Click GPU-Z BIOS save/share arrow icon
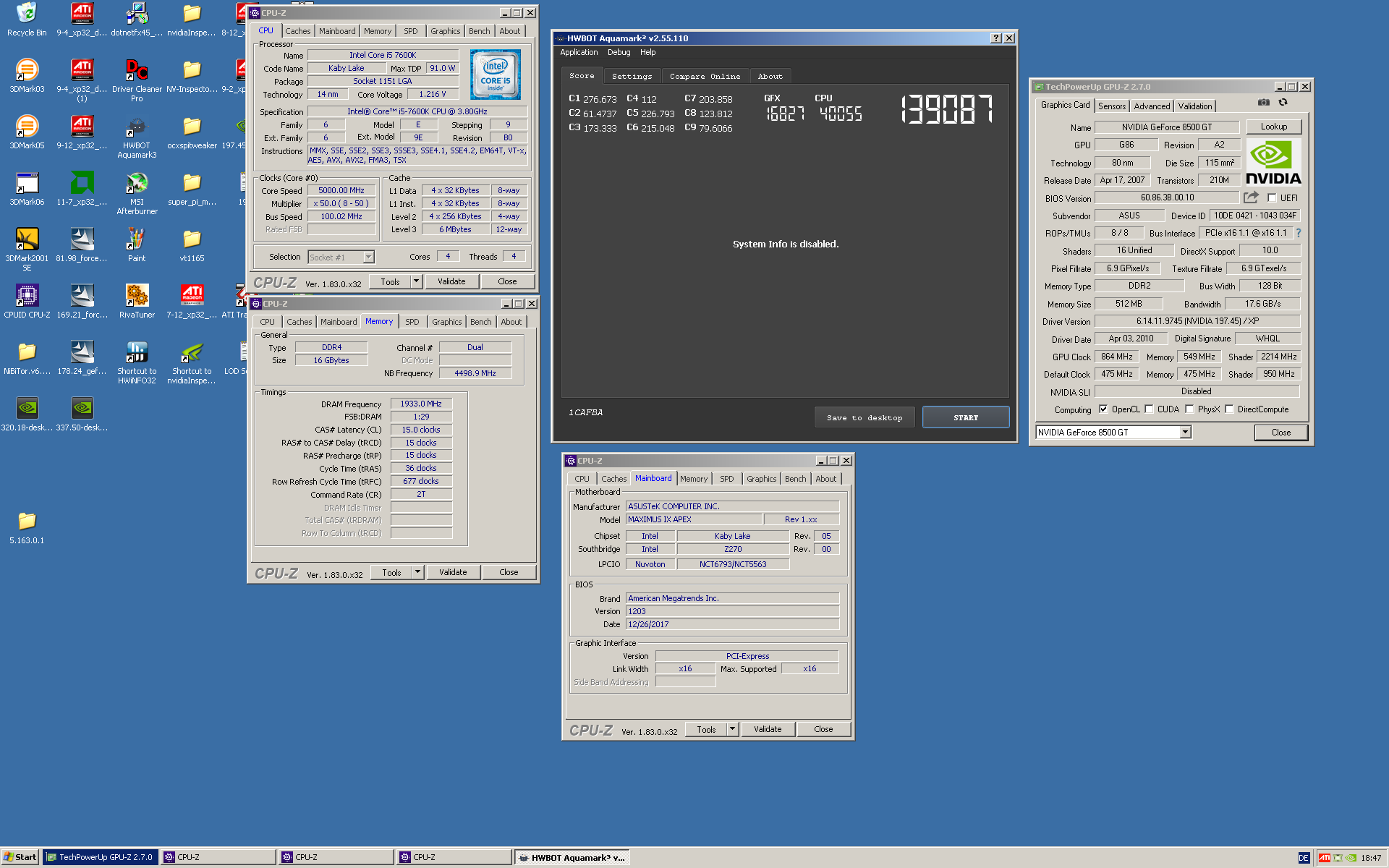 pyautogui.click(x=1251, y=197)
